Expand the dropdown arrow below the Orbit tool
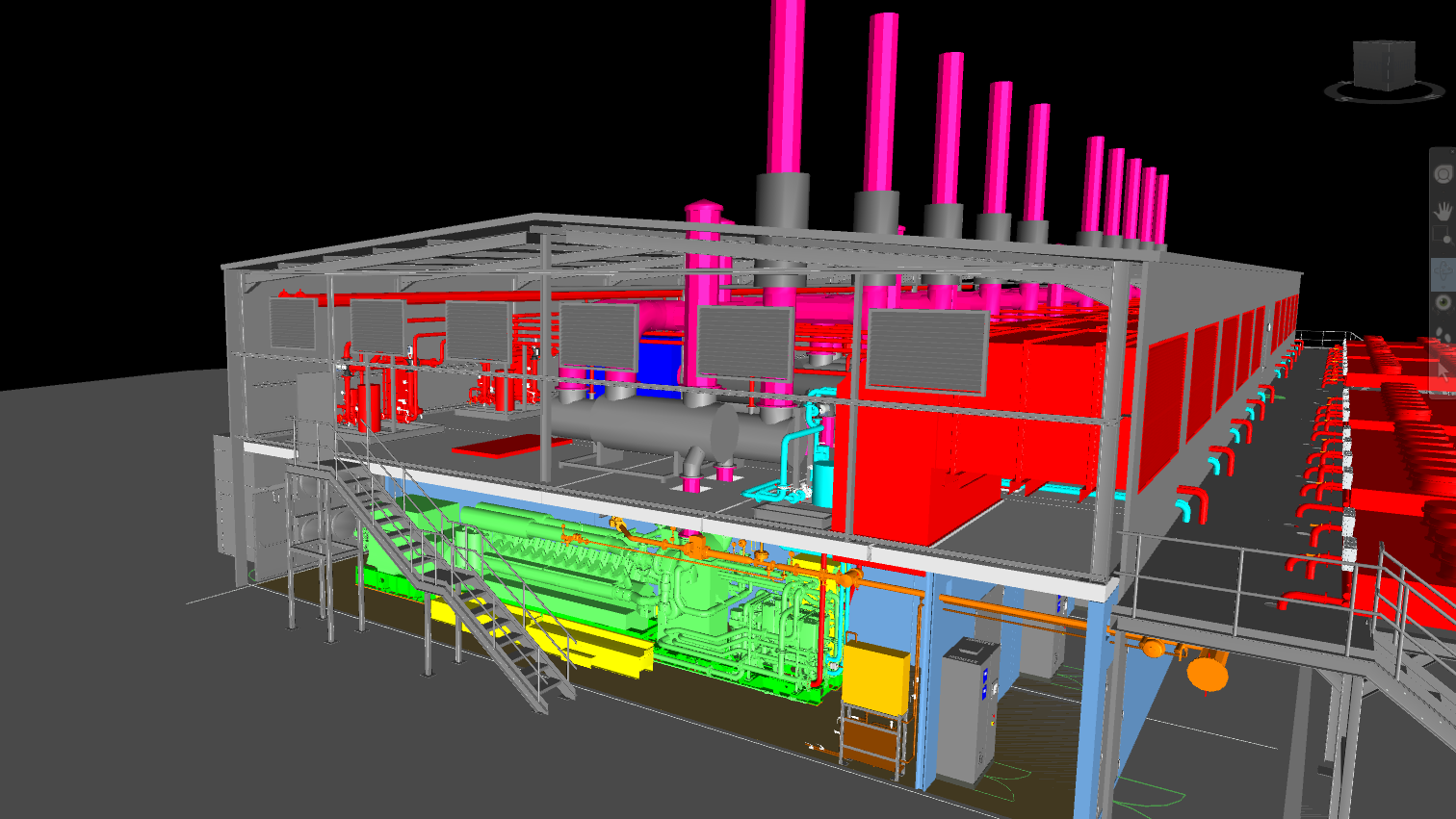The image size is (1456, 819). pyautogui.click(x=1443, y=288)
